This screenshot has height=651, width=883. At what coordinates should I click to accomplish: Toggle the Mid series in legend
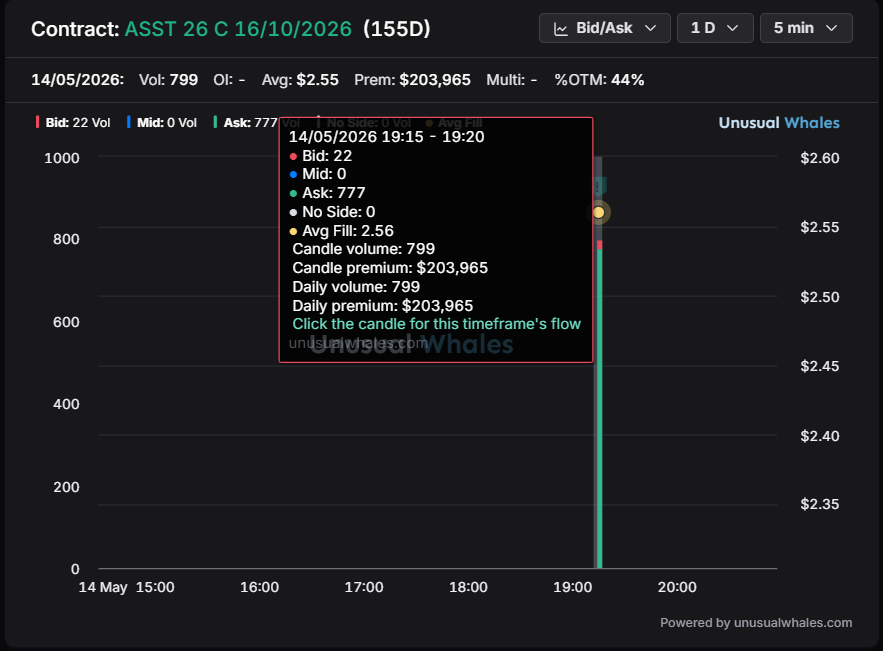pyautogui.click(x=162, y=122)
